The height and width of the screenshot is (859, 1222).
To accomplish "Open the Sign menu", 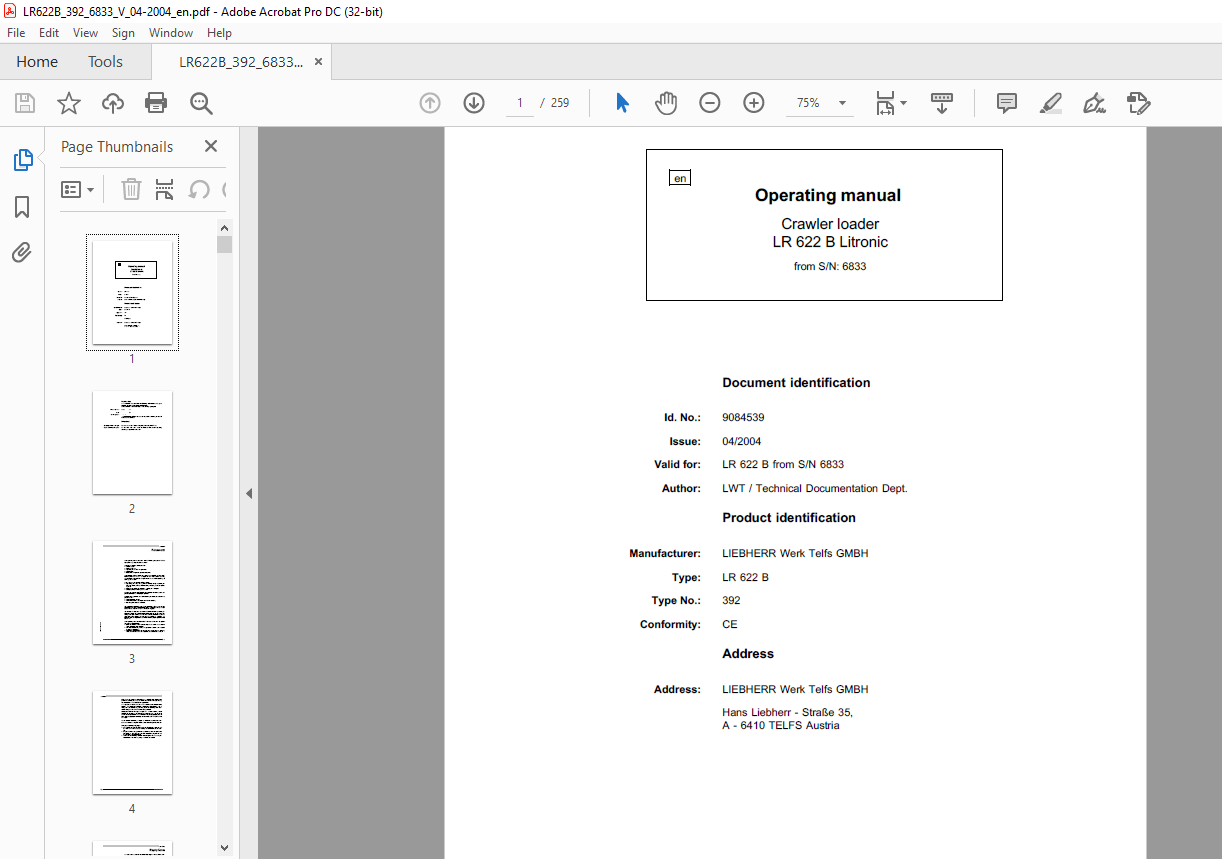I will 123,33.
